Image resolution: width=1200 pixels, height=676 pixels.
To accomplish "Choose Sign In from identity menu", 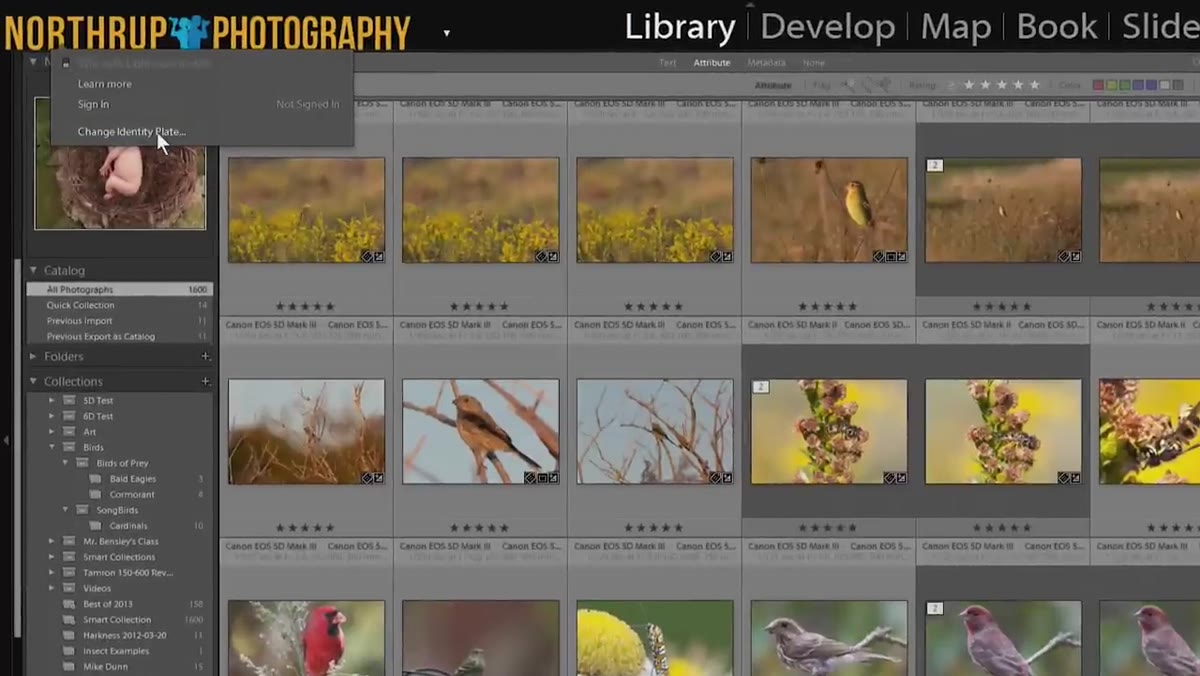I will [94, 104].
